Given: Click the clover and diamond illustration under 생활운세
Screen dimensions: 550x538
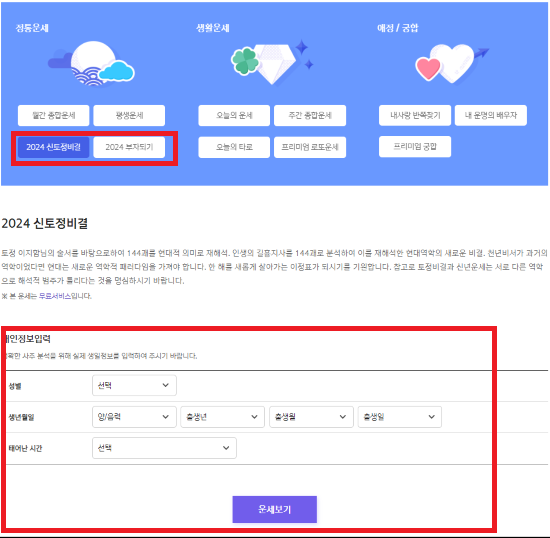Looking at the screenshot, I should (272, 62).
